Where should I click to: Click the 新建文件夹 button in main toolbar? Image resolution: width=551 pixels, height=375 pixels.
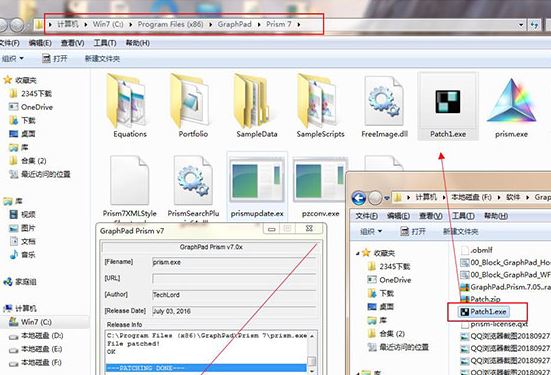point(102,58)
